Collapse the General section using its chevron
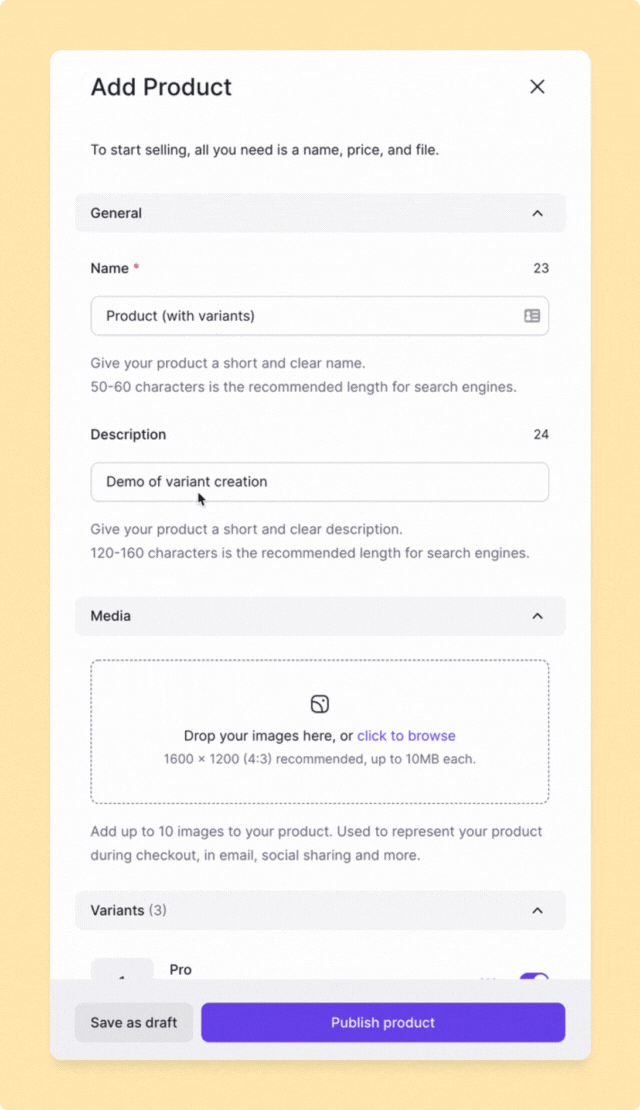The width and height of the screenshot is (640, 1110). point(537,213)
